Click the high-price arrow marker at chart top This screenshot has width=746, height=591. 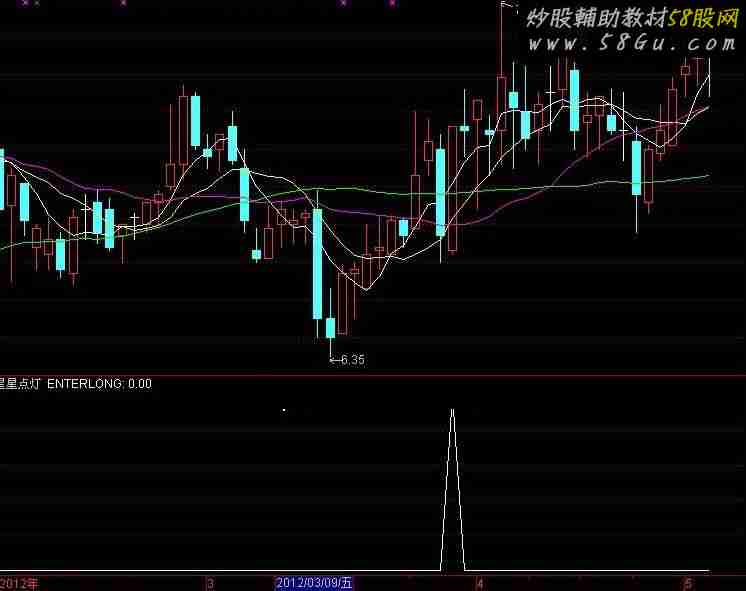506,9
